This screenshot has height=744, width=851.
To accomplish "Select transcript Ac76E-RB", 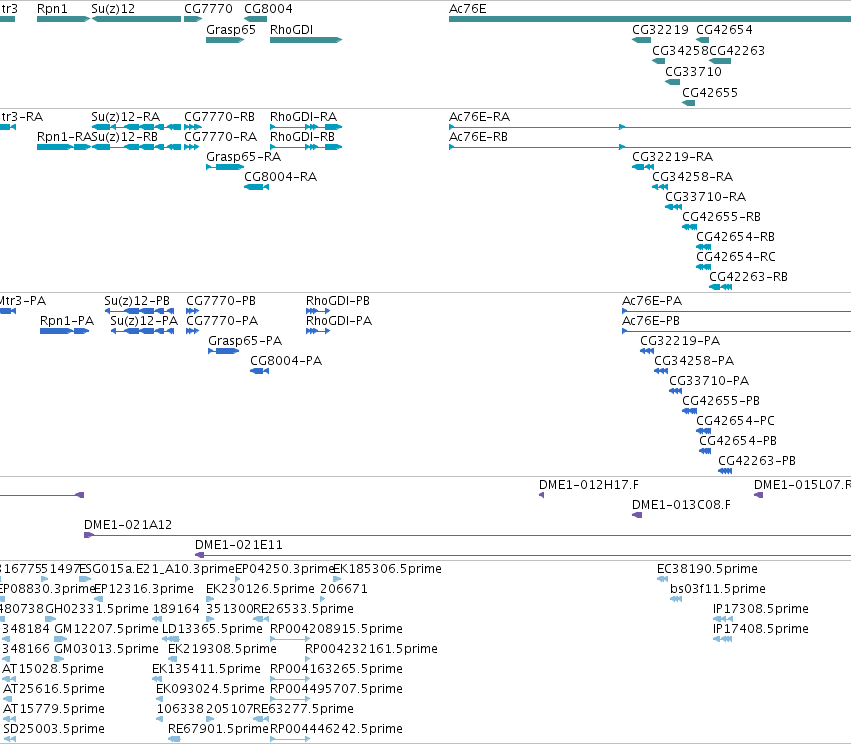I will 479,137.
